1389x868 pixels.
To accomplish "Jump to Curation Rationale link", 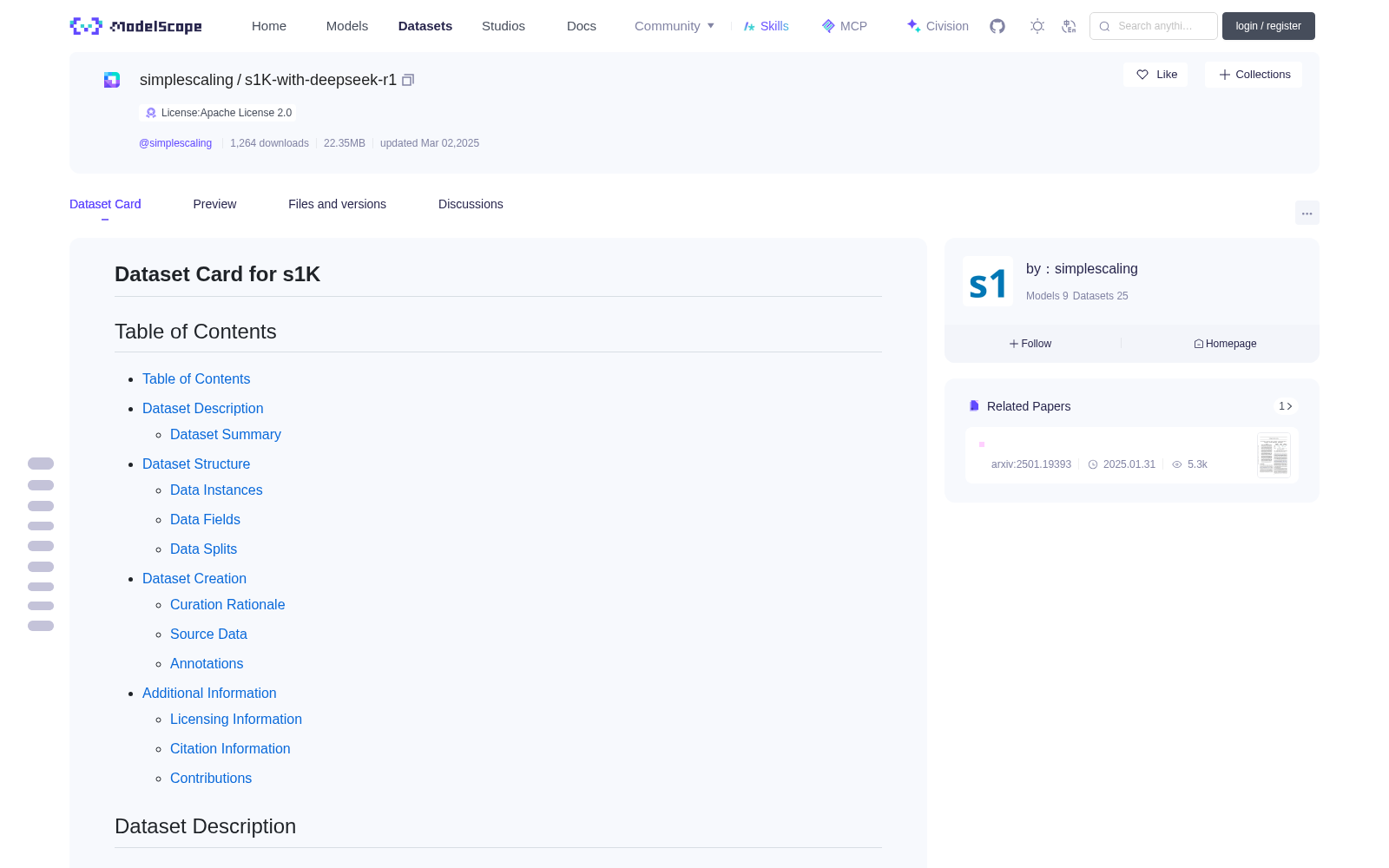I will pyautogui.click(x=227, y=605).
